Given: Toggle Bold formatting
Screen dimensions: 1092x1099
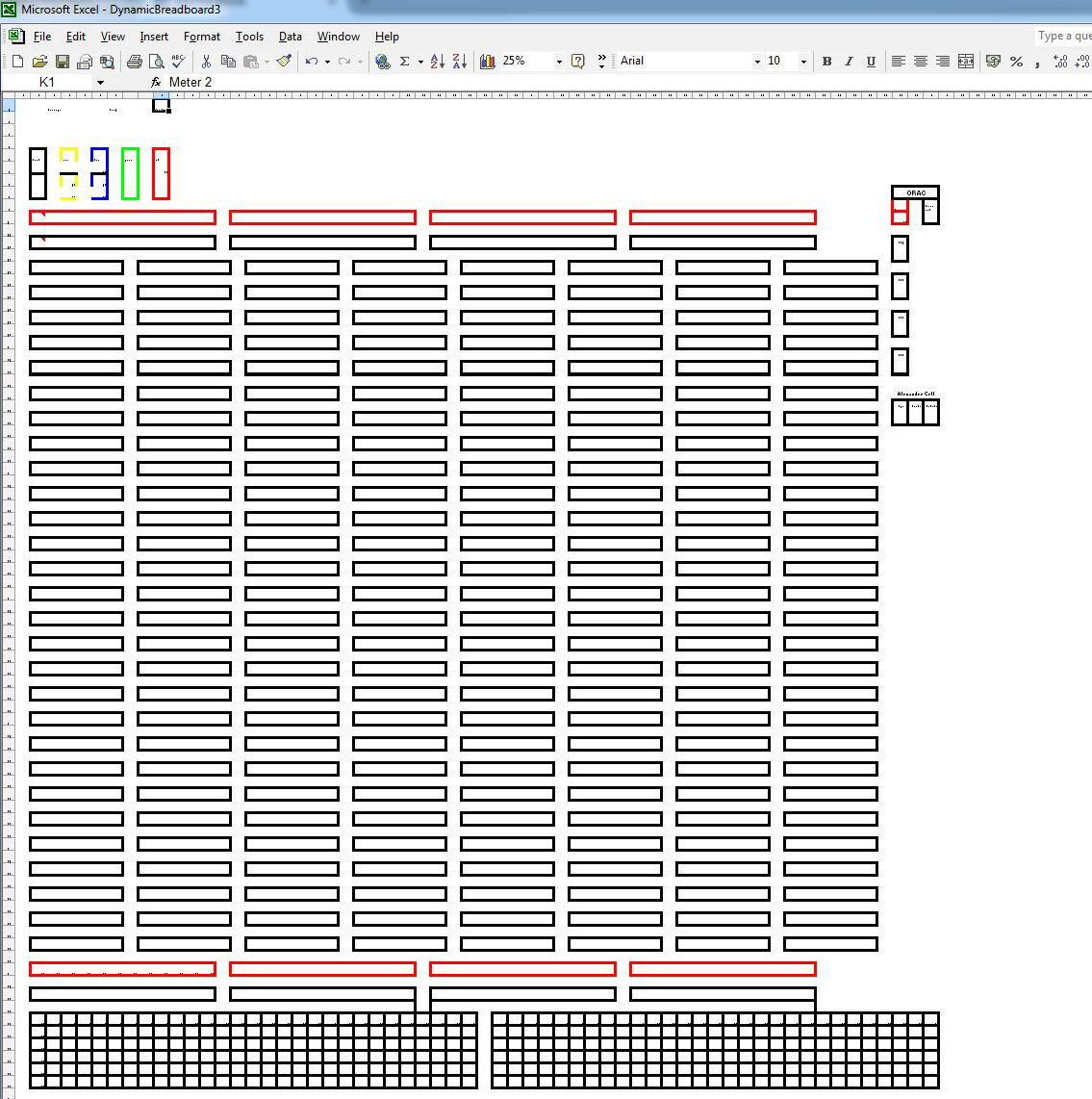Looking at the screenshot, I should pos(826,62).
